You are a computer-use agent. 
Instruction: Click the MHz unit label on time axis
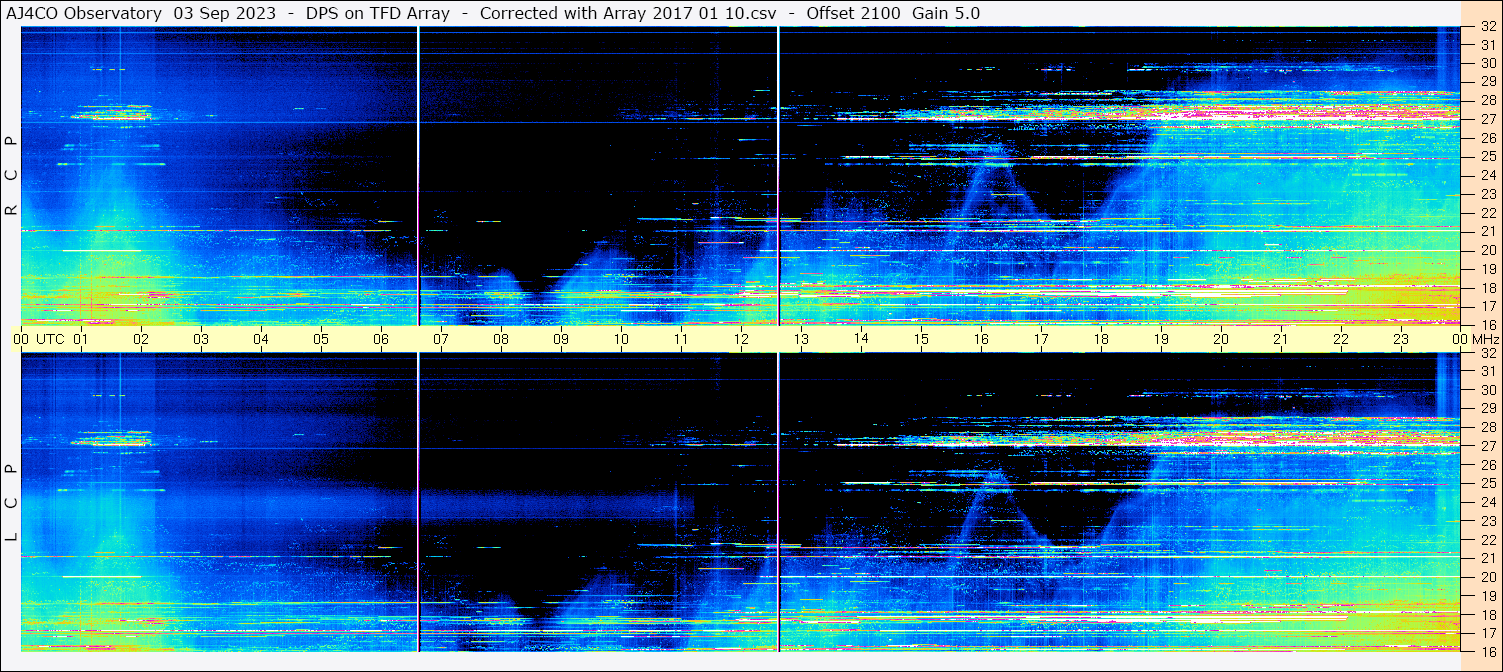pos(1484,339)
